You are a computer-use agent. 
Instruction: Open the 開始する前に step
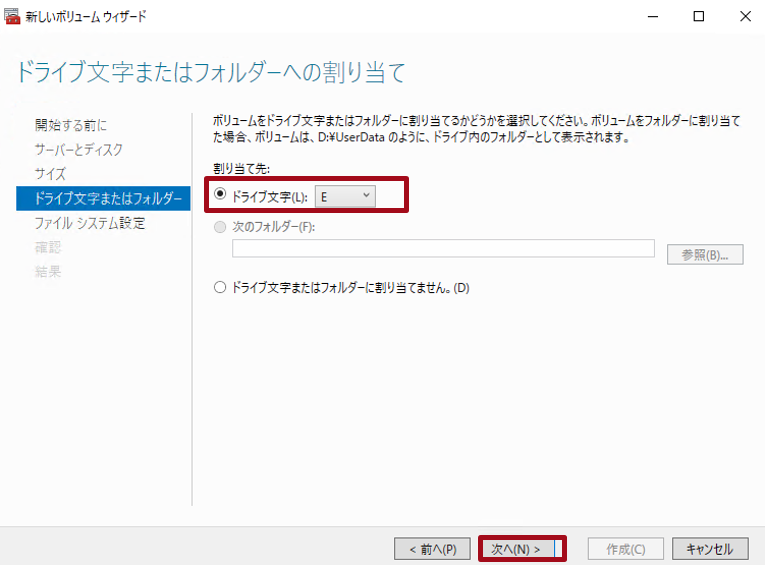[x=71, y=125]
